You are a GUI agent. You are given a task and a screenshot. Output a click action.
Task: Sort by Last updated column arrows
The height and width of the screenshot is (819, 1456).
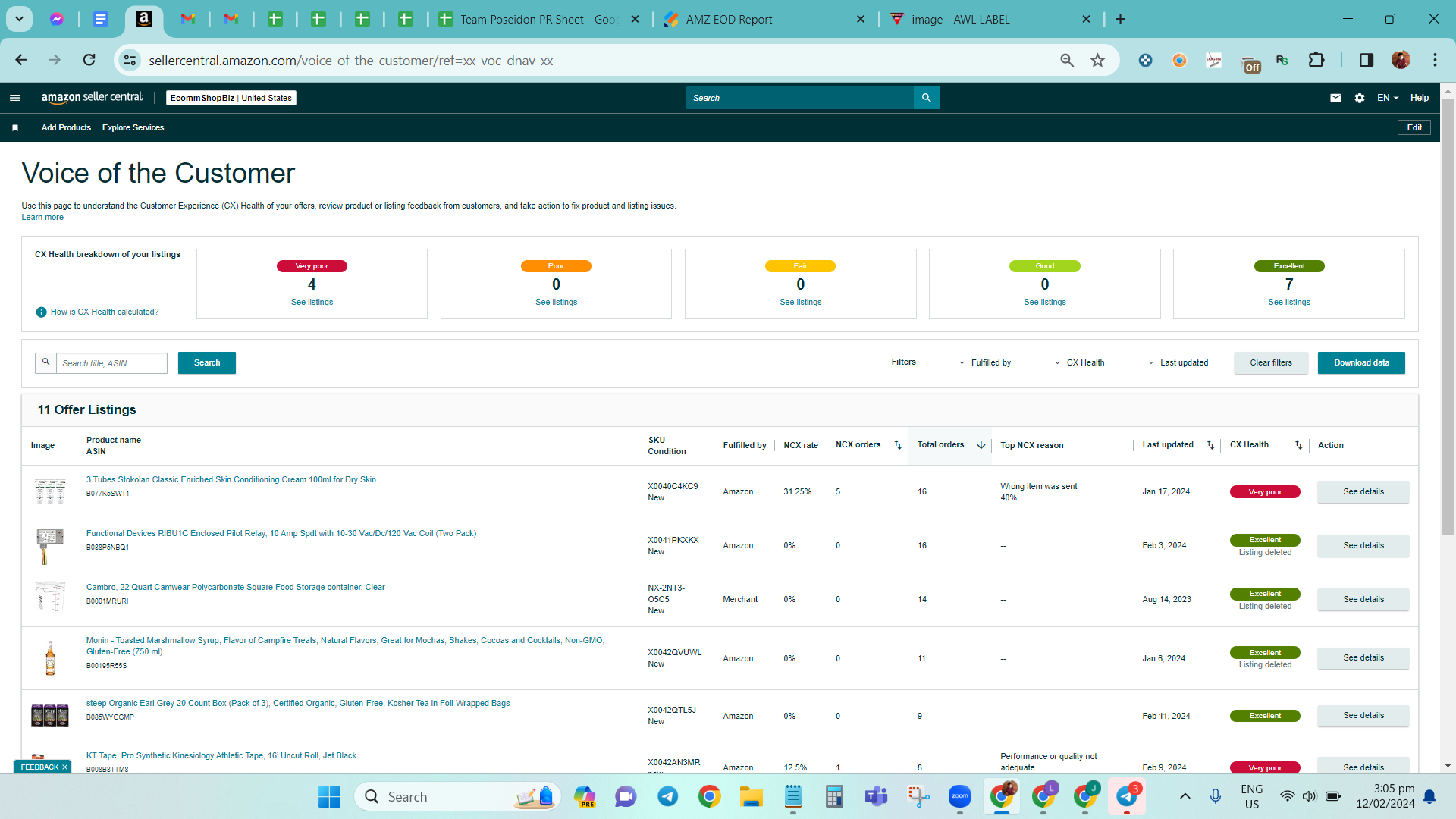pos(1210,445)
